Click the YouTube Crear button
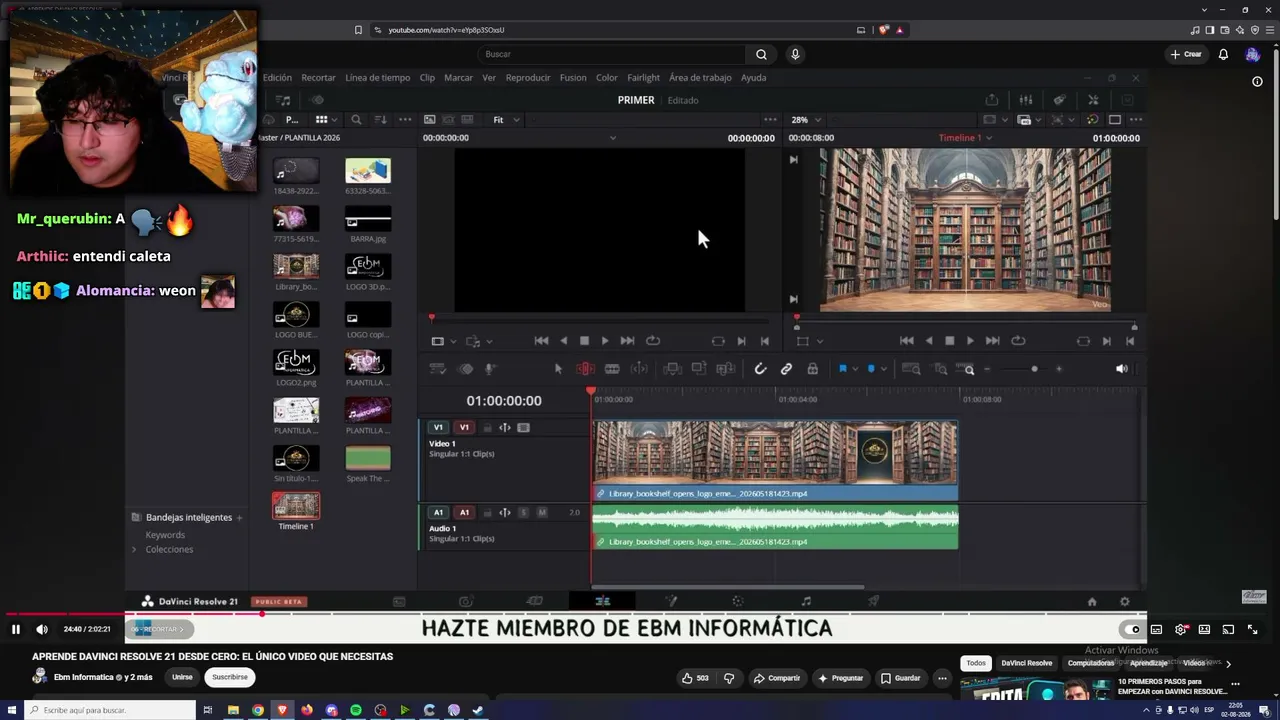Viewport: 1280px width, 720px height. point(1186,54)
